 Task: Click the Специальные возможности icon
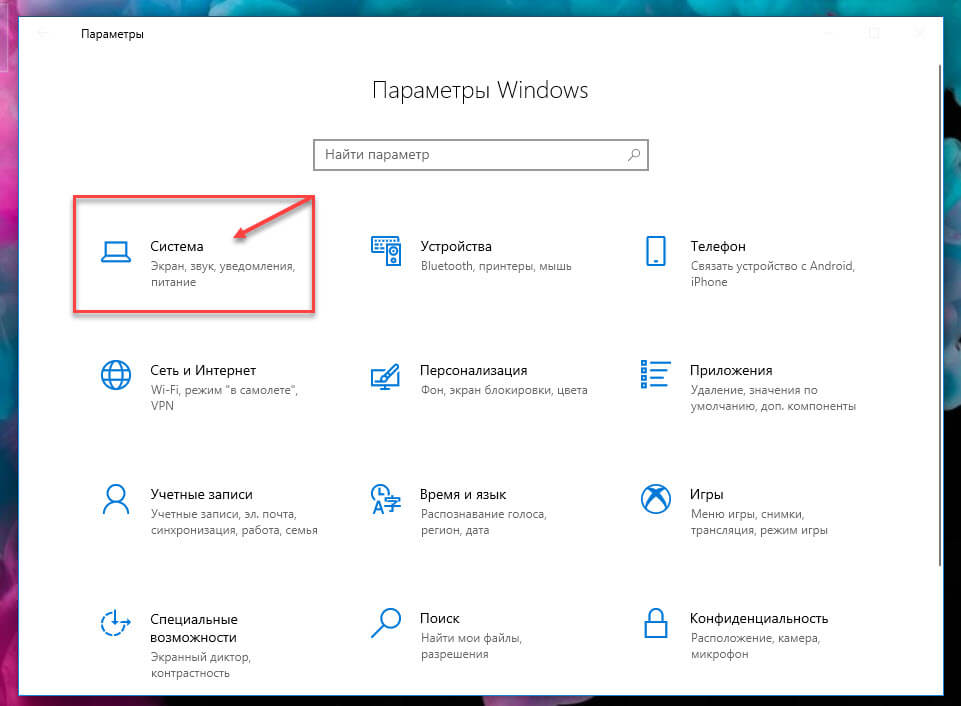coord(115,623)
